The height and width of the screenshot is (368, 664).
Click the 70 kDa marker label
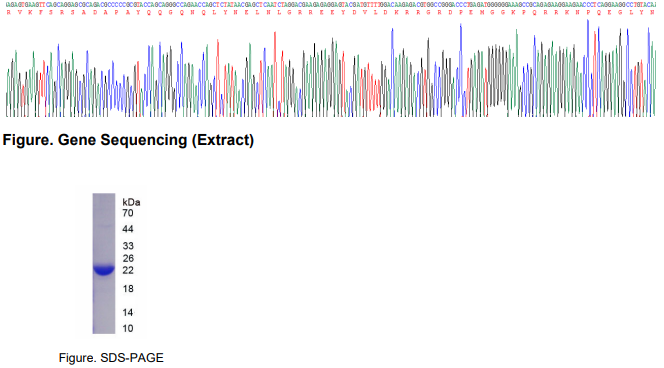[x=128, y=213]
